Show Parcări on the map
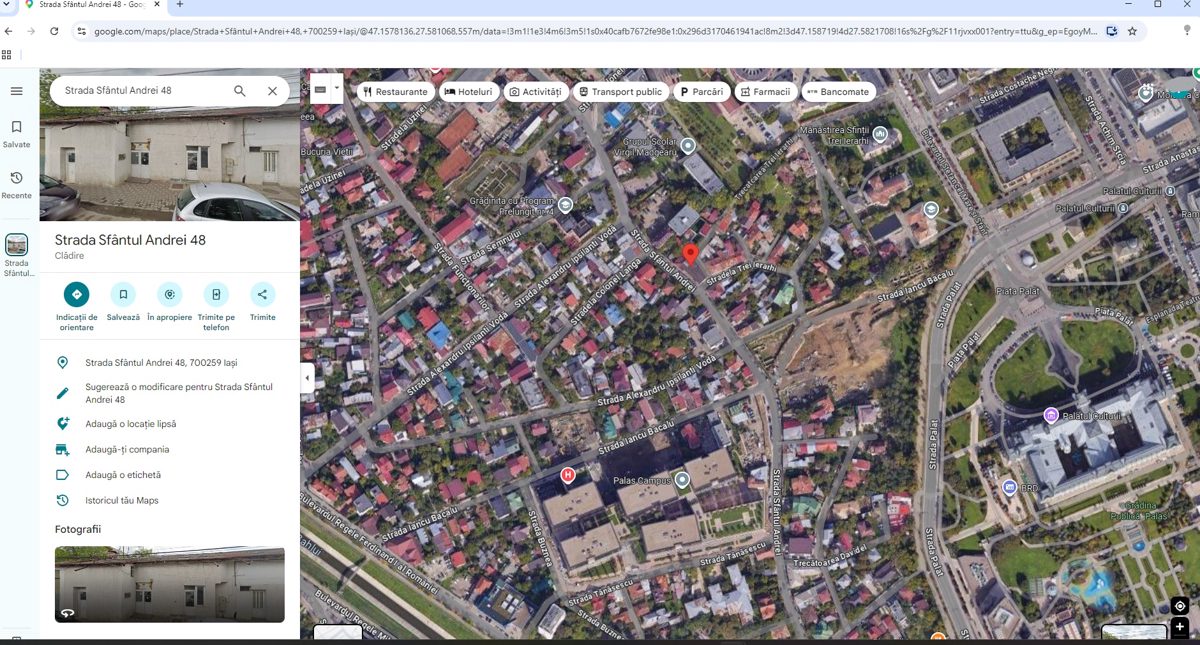The width and height of the screenshot is (1200, 645). click(x=702, y=91)
